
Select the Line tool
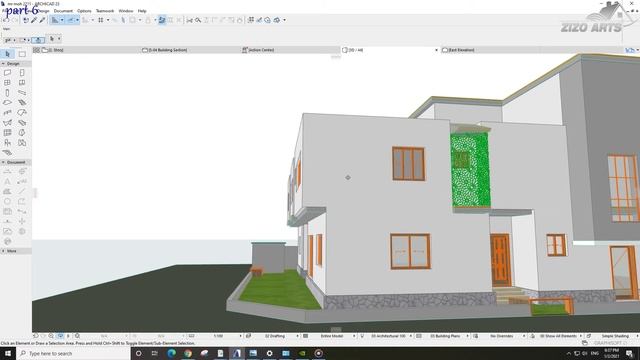point(22,191)
